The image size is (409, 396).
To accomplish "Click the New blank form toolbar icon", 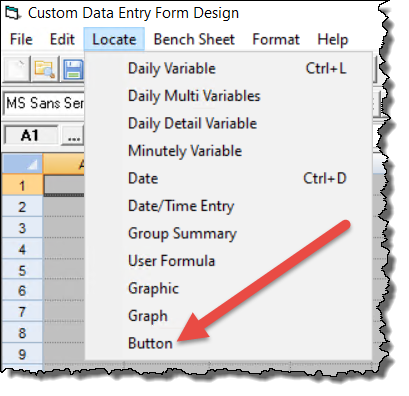I will [17, 69].
